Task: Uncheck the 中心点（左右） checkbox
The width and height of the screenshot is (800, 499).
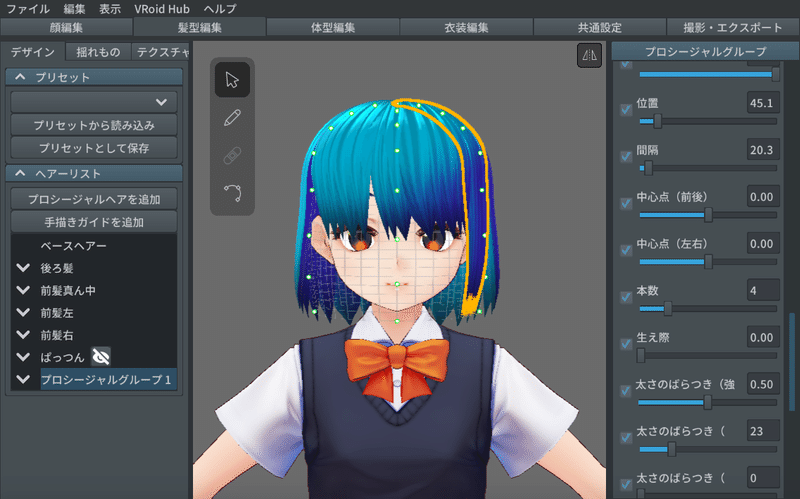Action: pyautogui.click(x=626, y=250)
